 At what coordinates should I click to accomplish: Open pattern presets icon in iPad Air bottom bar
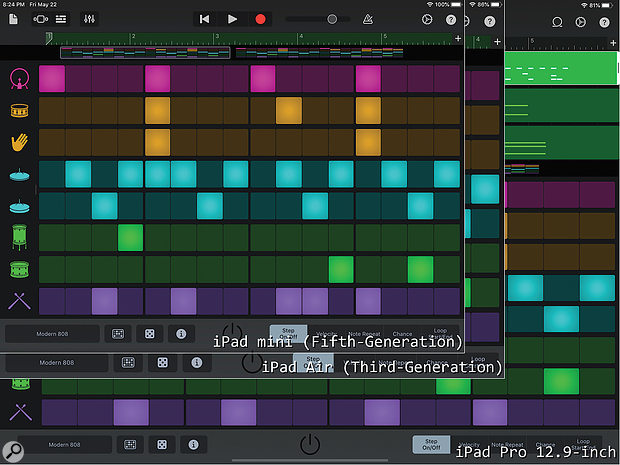point(128,363)
